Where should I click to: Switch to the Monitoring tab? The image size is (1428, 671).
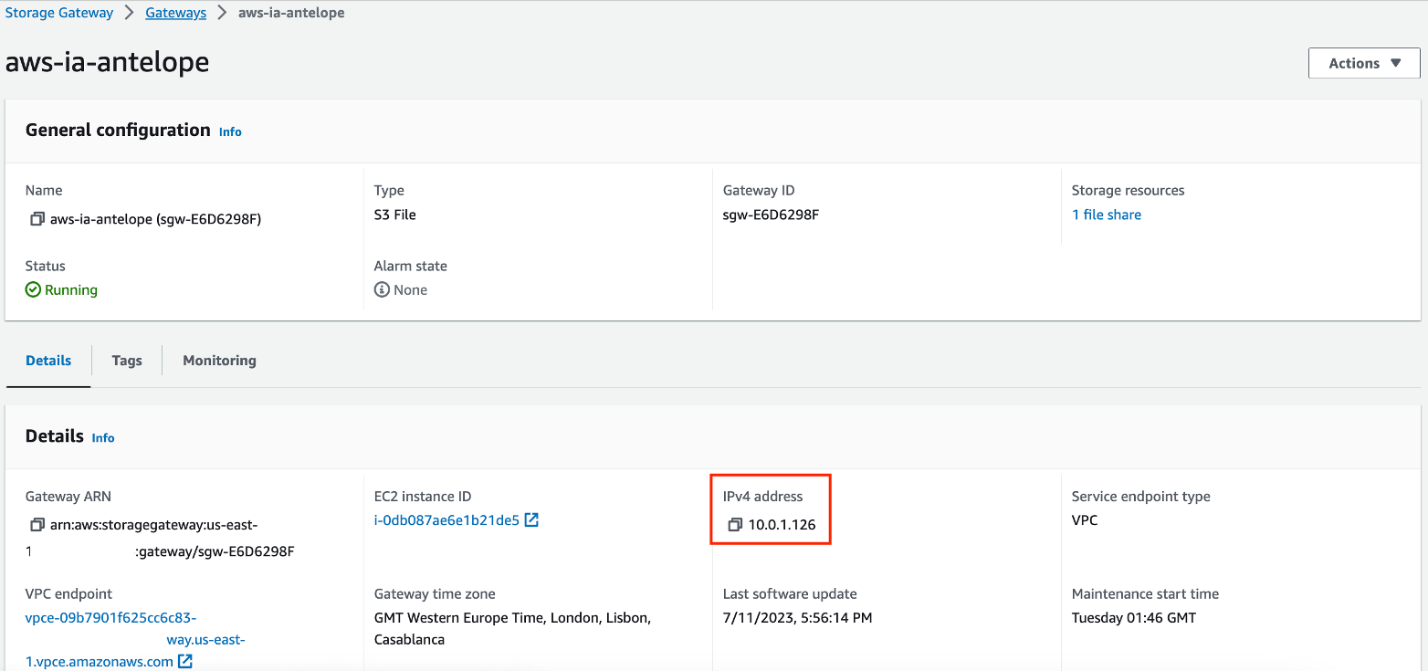219,360
